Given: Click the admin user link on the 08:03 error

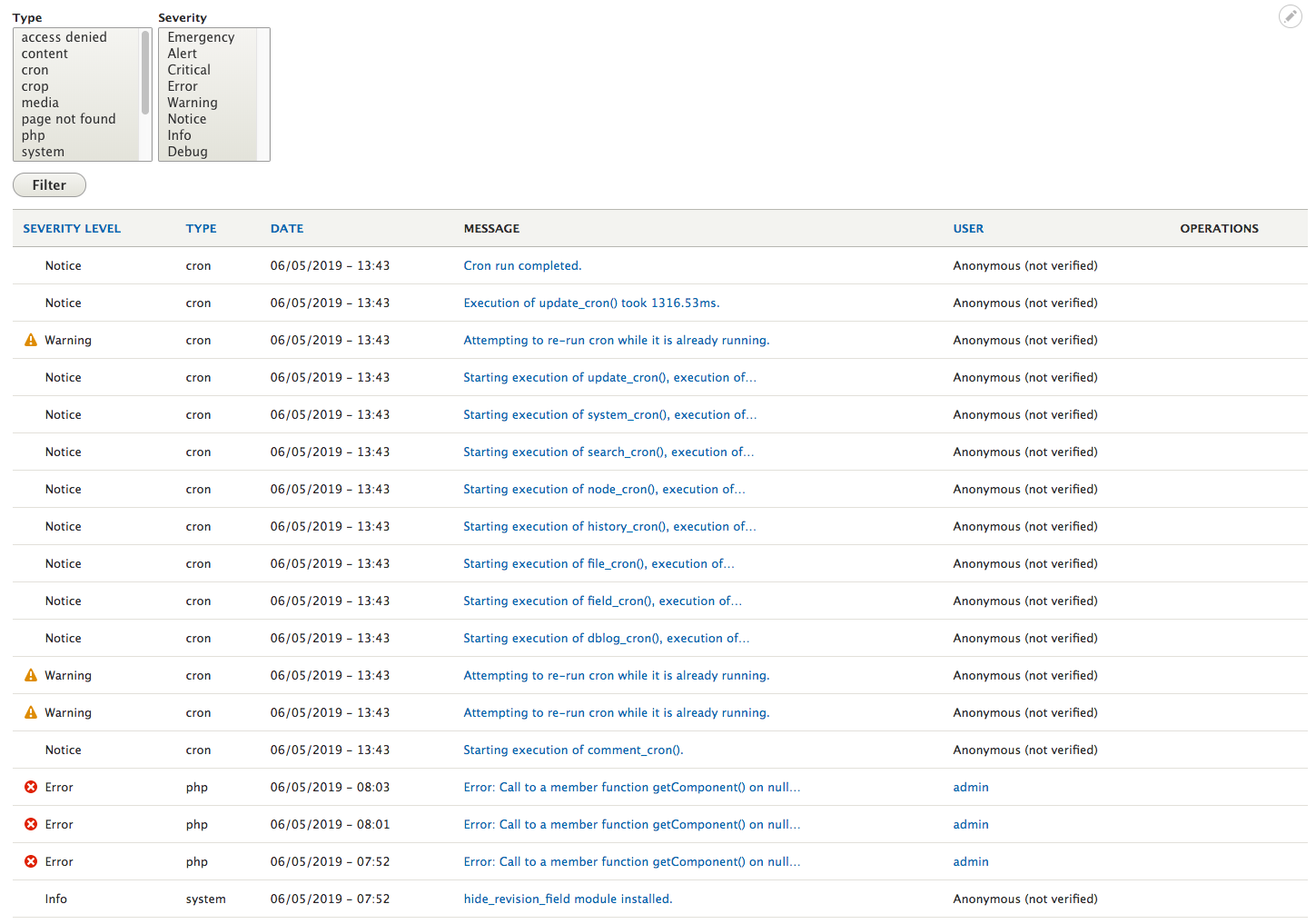Looking at the screenshot, I should click(970, 787).
